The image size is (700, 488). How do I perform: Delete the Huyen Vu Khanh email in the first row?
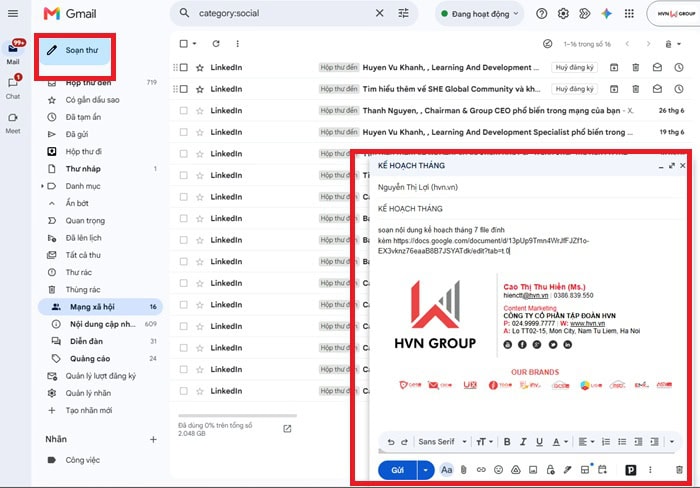636,67
